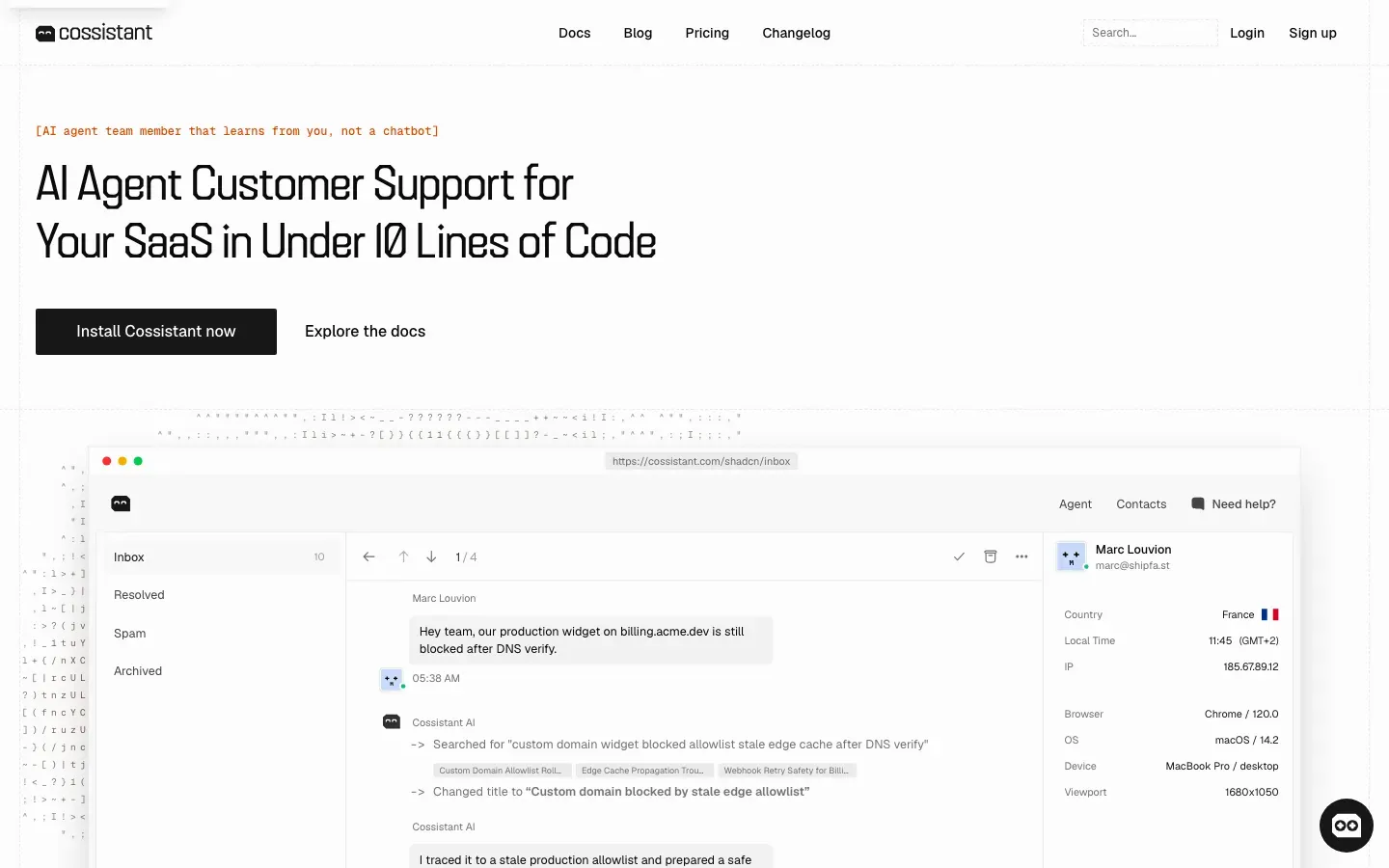Go back with the left arrow icon
This screenshot has height=868, width=1389.
pyautogui.click(x=368, y=556)
